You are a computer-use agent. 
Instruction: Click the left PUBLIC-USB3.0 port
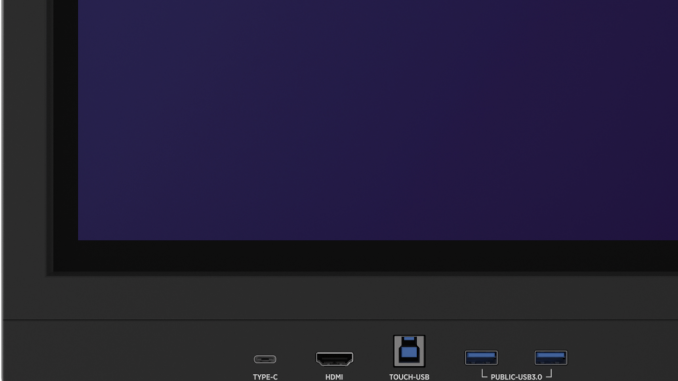[481, 358]
